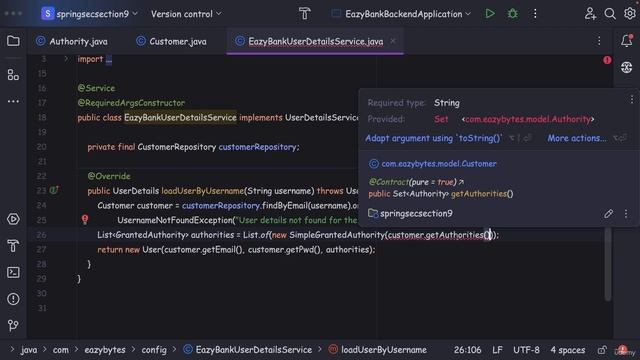The height and width of the screenshot is (360, 640).
Task: Open the error tooltip options menu
Action: tap(631, 100)
